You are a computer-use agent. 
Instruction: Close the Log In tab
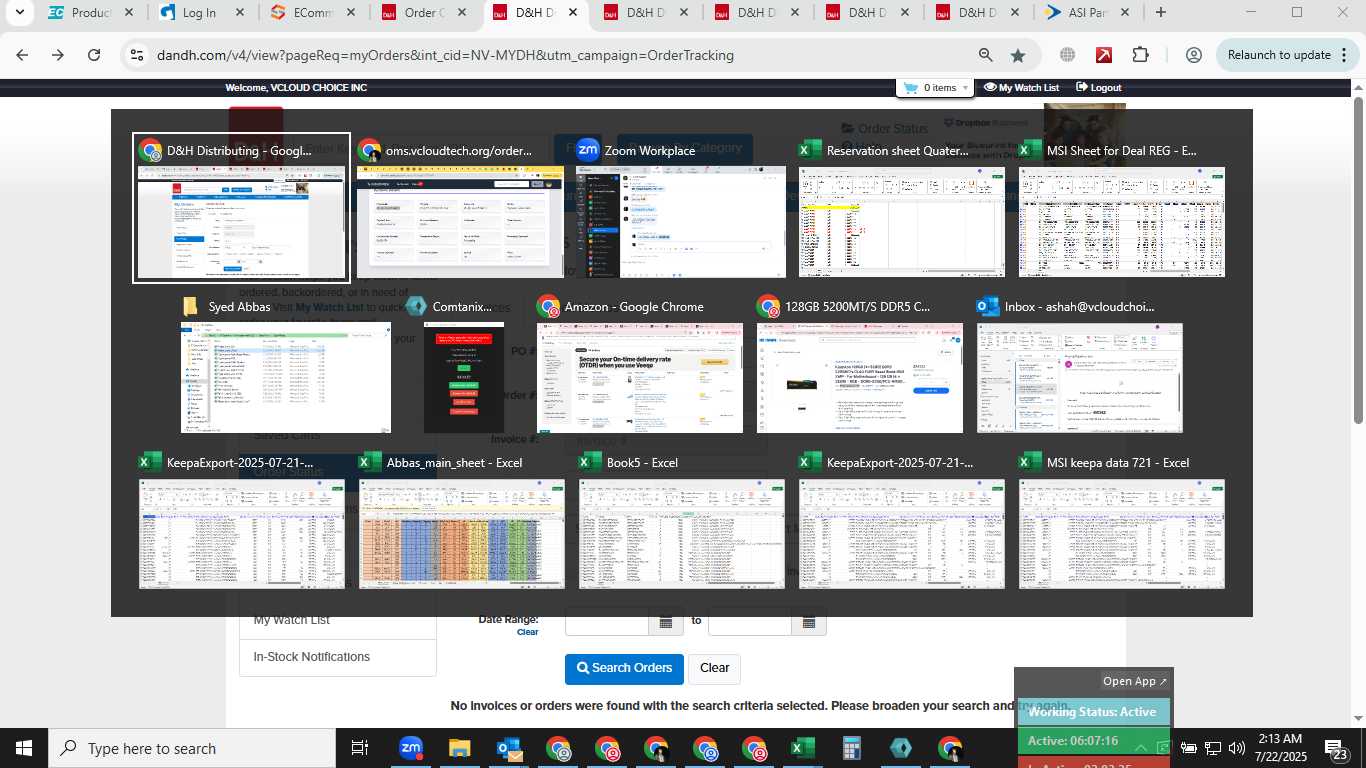[x=238, y=13]
